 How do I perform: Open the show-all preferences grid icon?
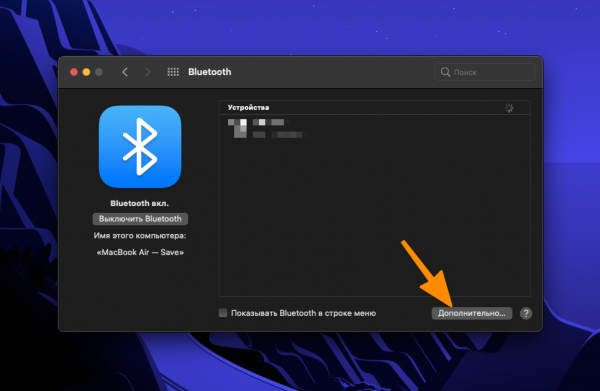click(173, 72)
